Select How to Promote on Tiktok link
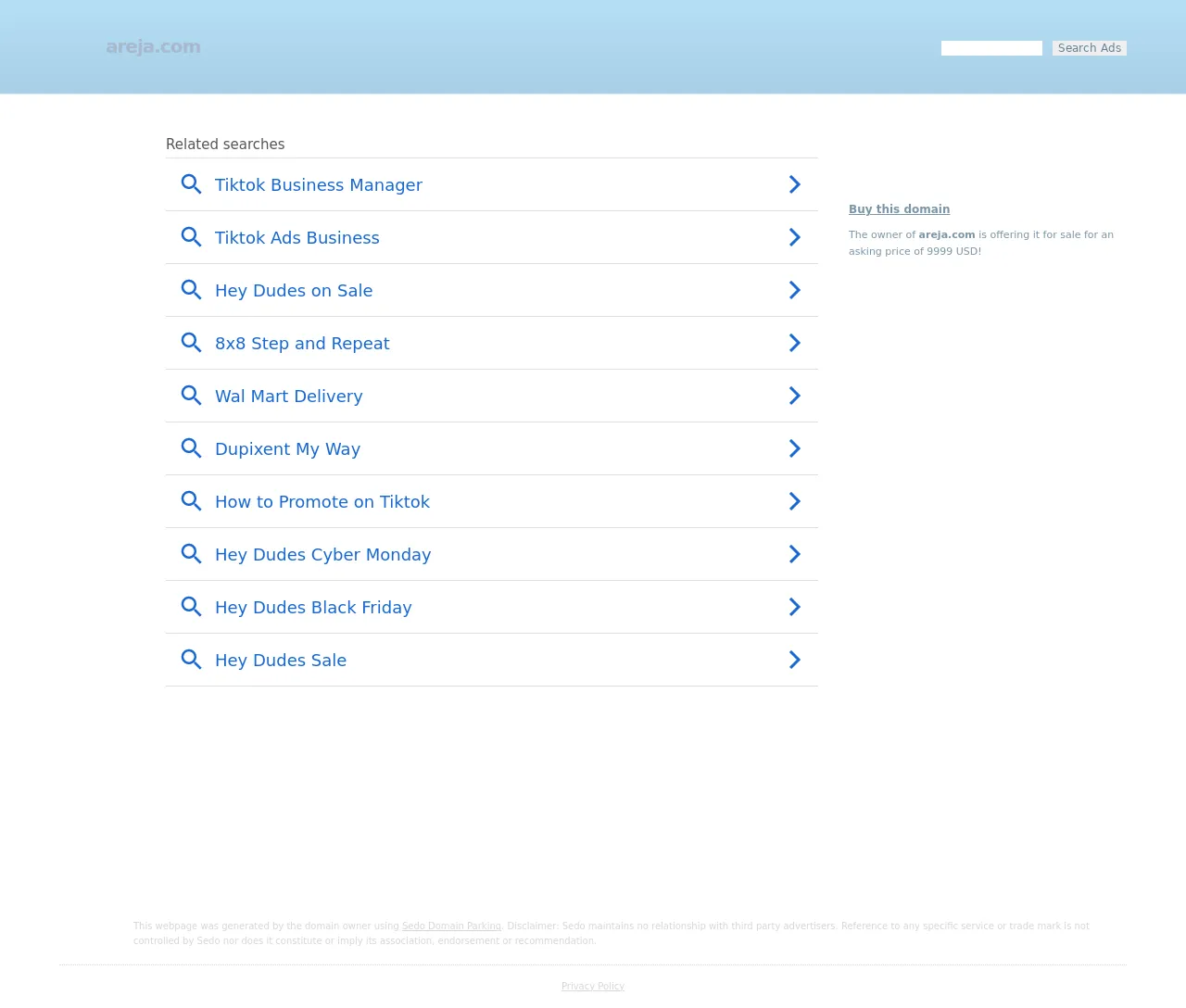Screen dimensions: 1186x1008 click(x=322, y=502)
